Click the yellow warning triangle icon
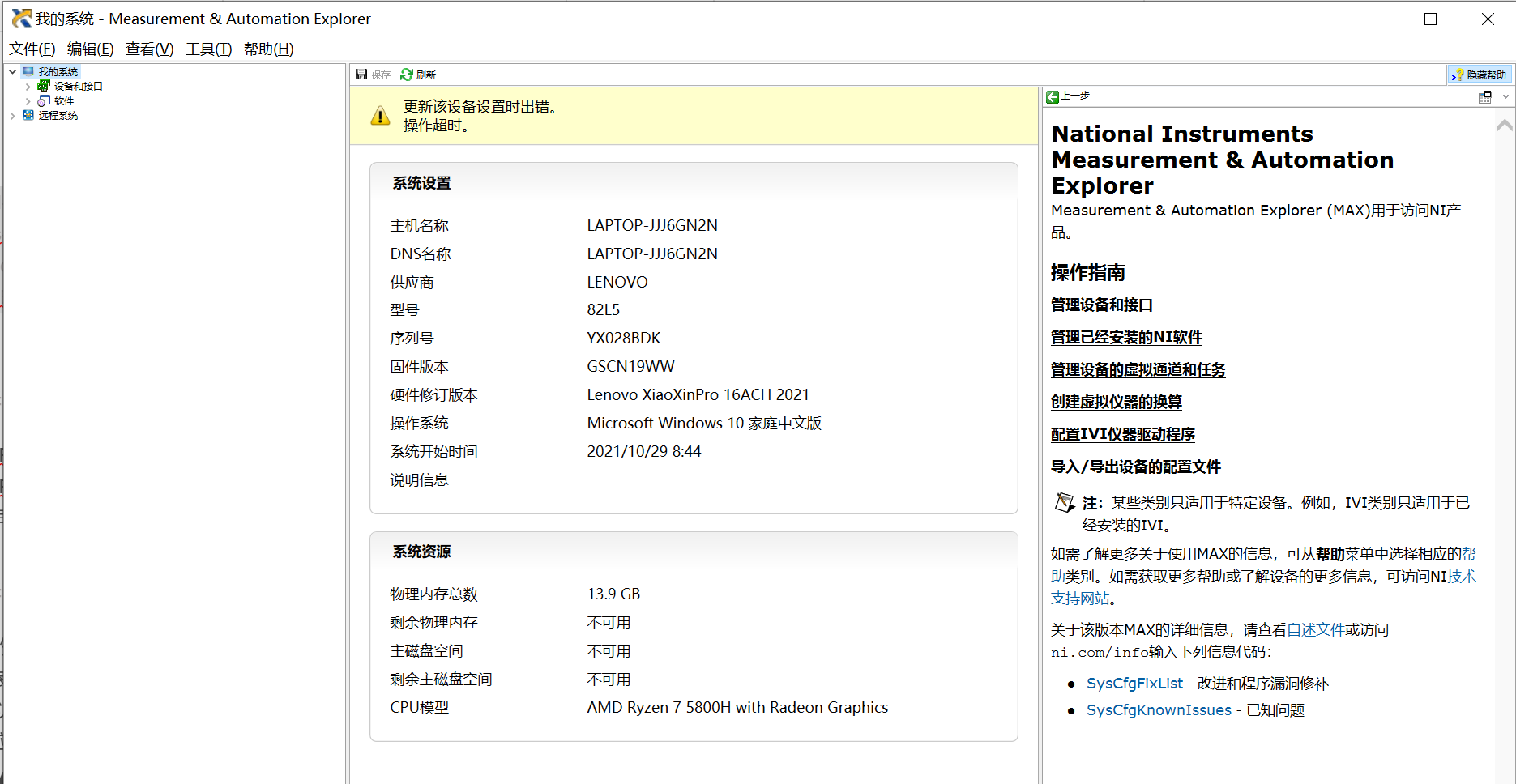The height and width of the screenshot is (784, 1516). pos(380,117)
